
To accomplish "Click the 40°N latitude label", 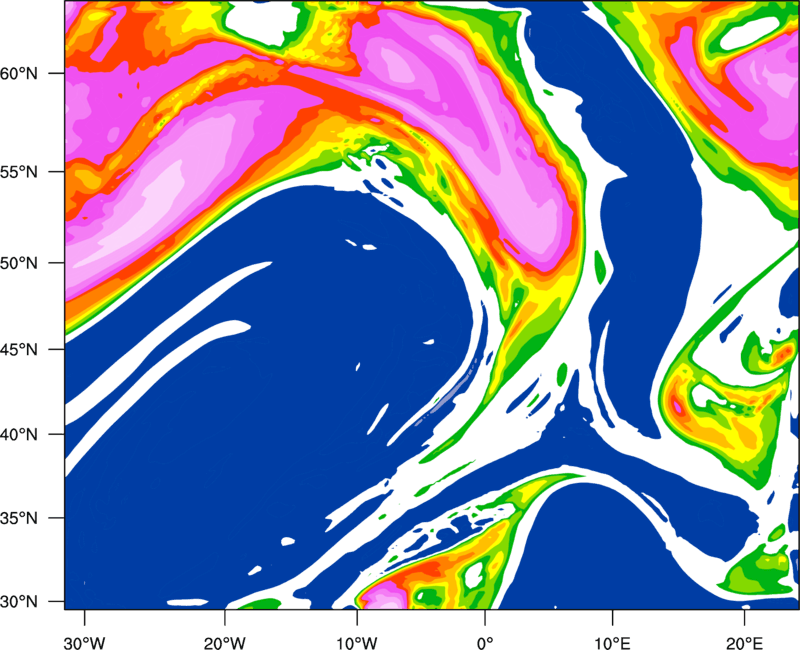I will [x=19, y=434].
